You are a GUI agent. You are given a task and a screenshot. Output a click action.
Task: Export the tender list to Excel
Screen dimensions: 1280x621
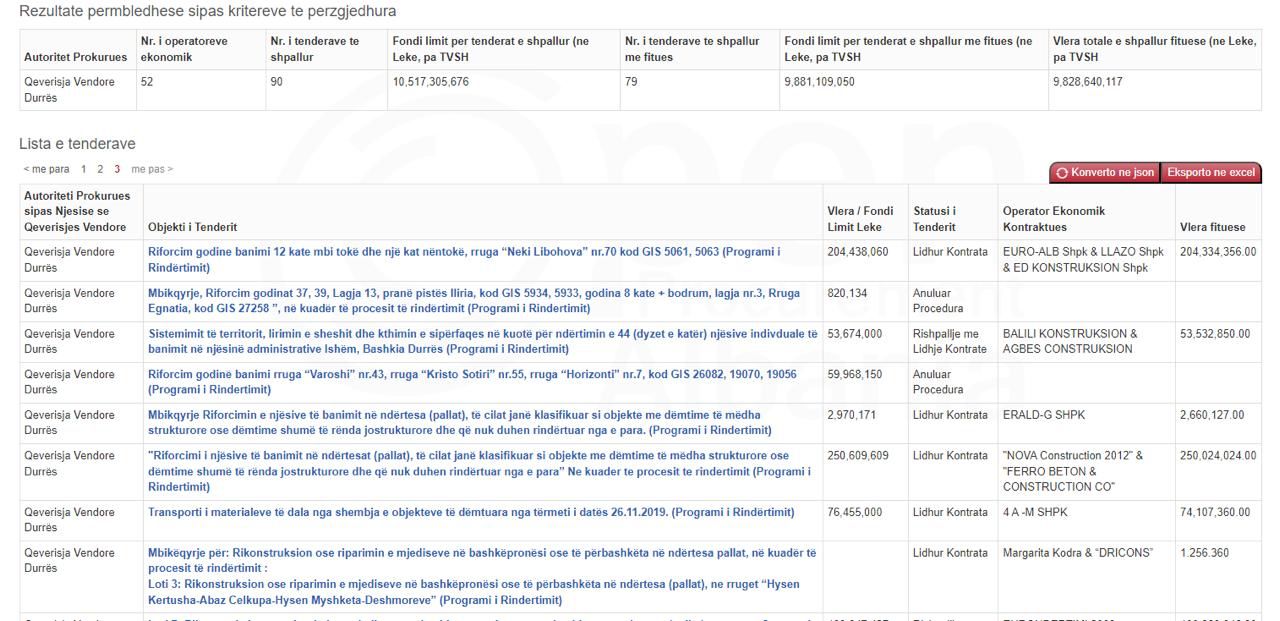(1213, 173)
